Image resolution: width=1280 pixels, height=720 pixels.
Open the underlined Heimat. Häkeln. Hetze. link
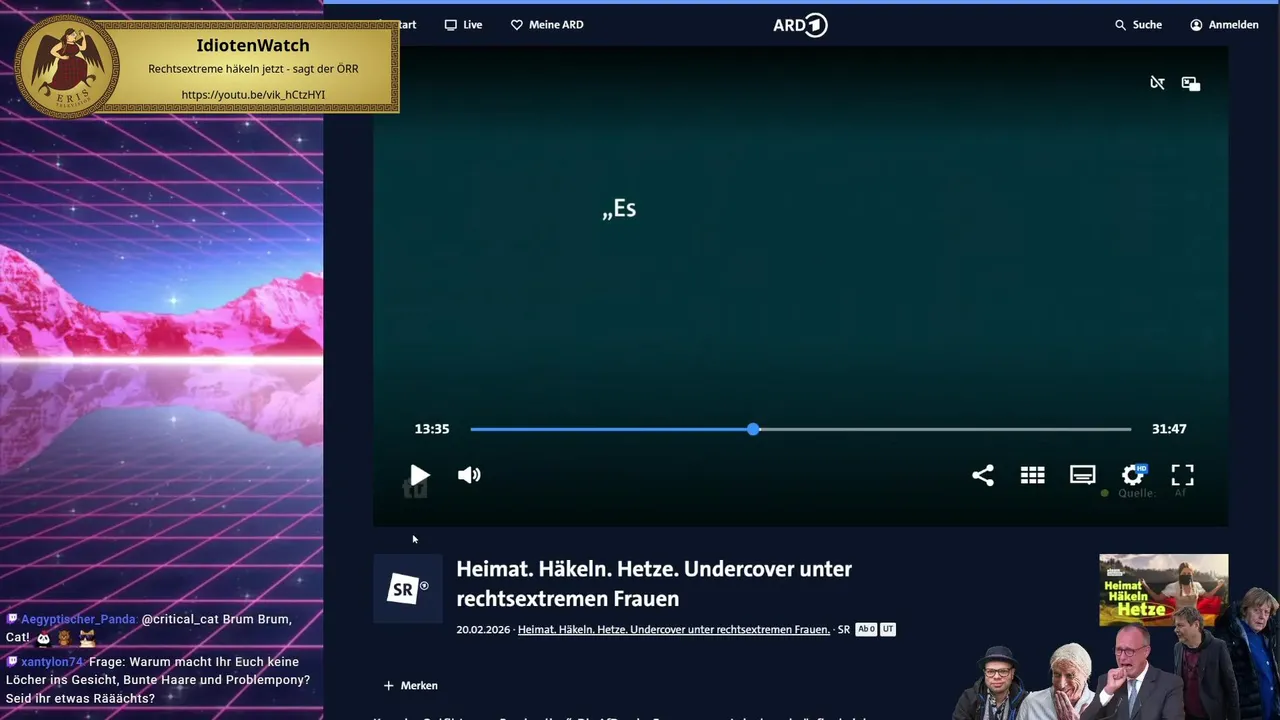(674, 630)
